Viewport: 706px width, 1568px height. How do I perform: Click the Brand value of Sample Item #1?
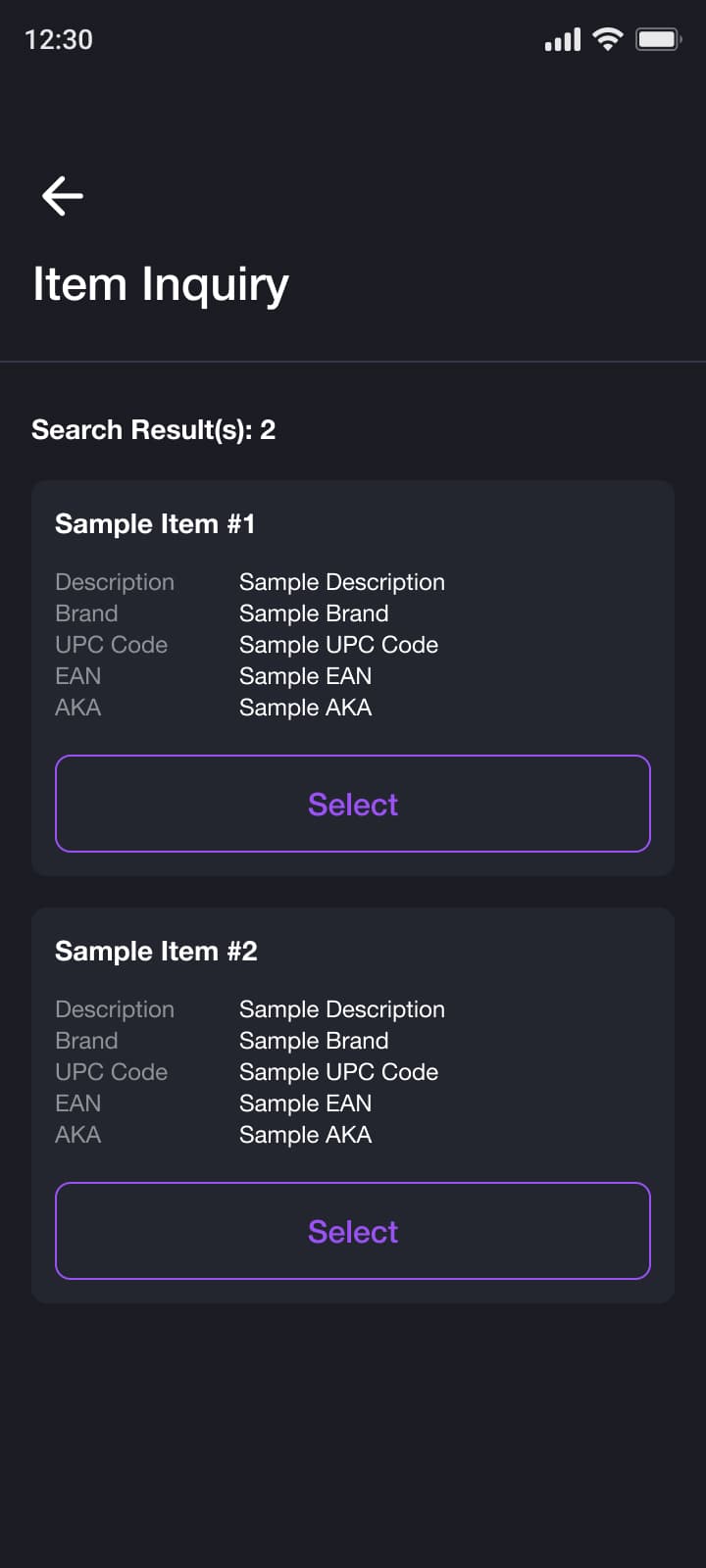(314, 613)
